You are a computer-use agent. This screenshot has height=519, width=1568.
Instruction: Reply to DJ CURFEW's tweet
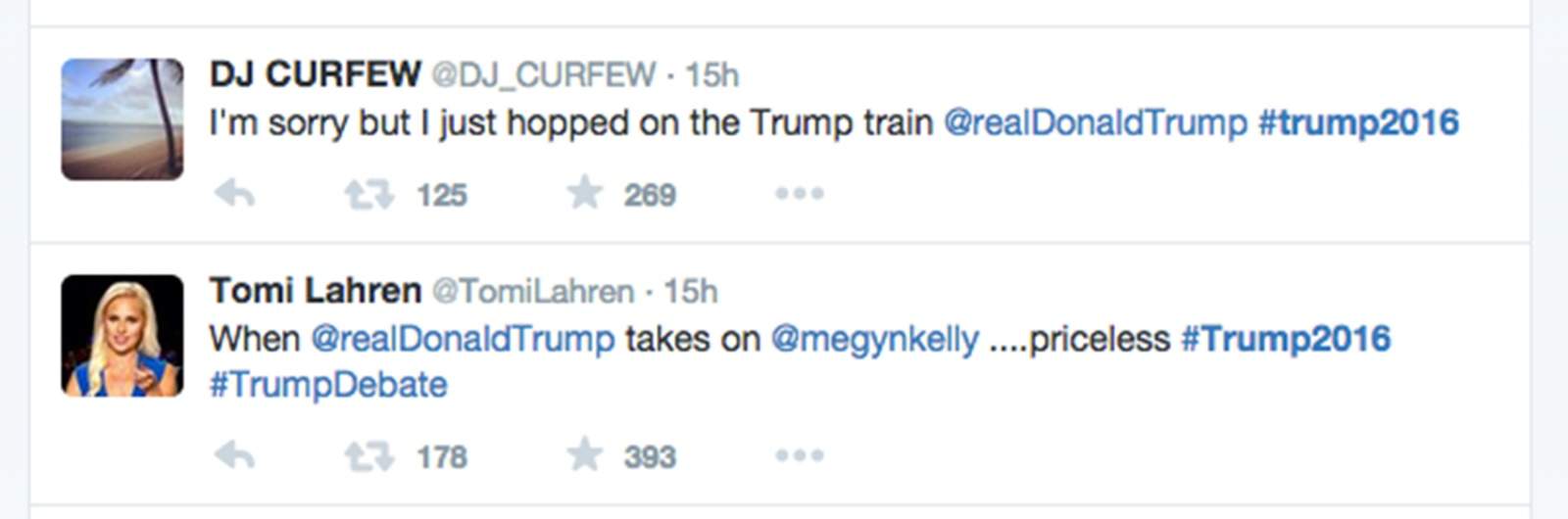(235, 194)
